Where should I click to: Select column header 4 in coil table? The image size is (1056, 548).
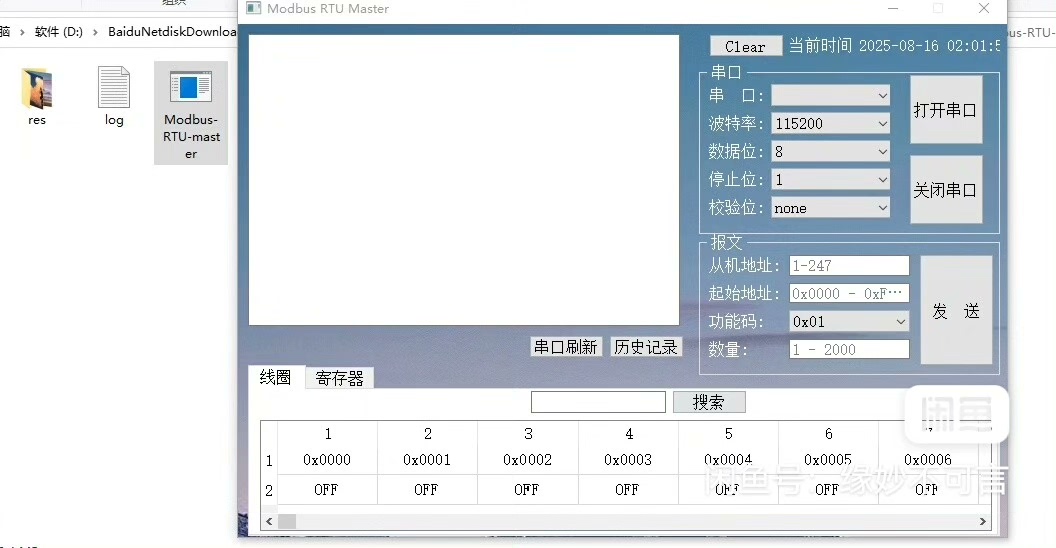click(628, 434)
